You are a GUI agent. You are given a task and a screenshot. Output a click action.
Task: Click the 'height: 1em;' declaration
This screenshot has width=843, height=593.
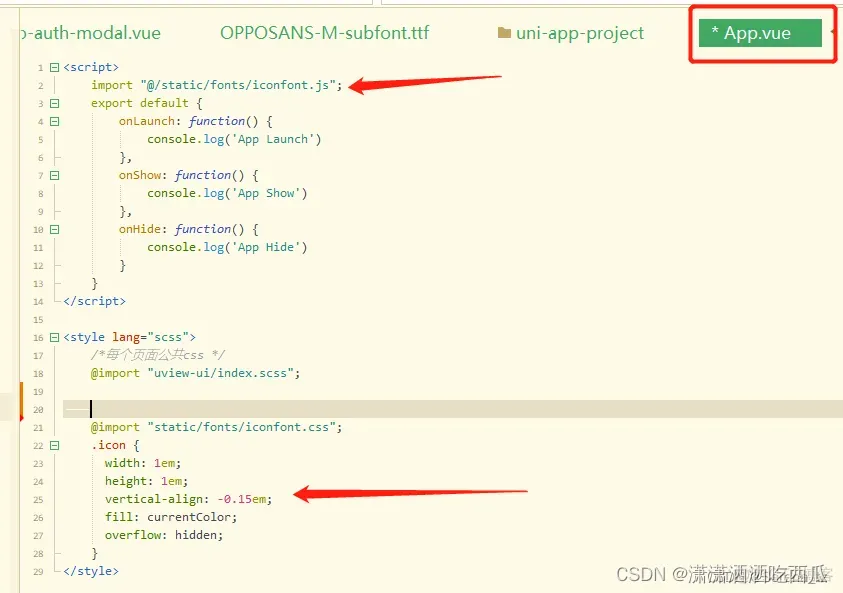click(146, 481)
